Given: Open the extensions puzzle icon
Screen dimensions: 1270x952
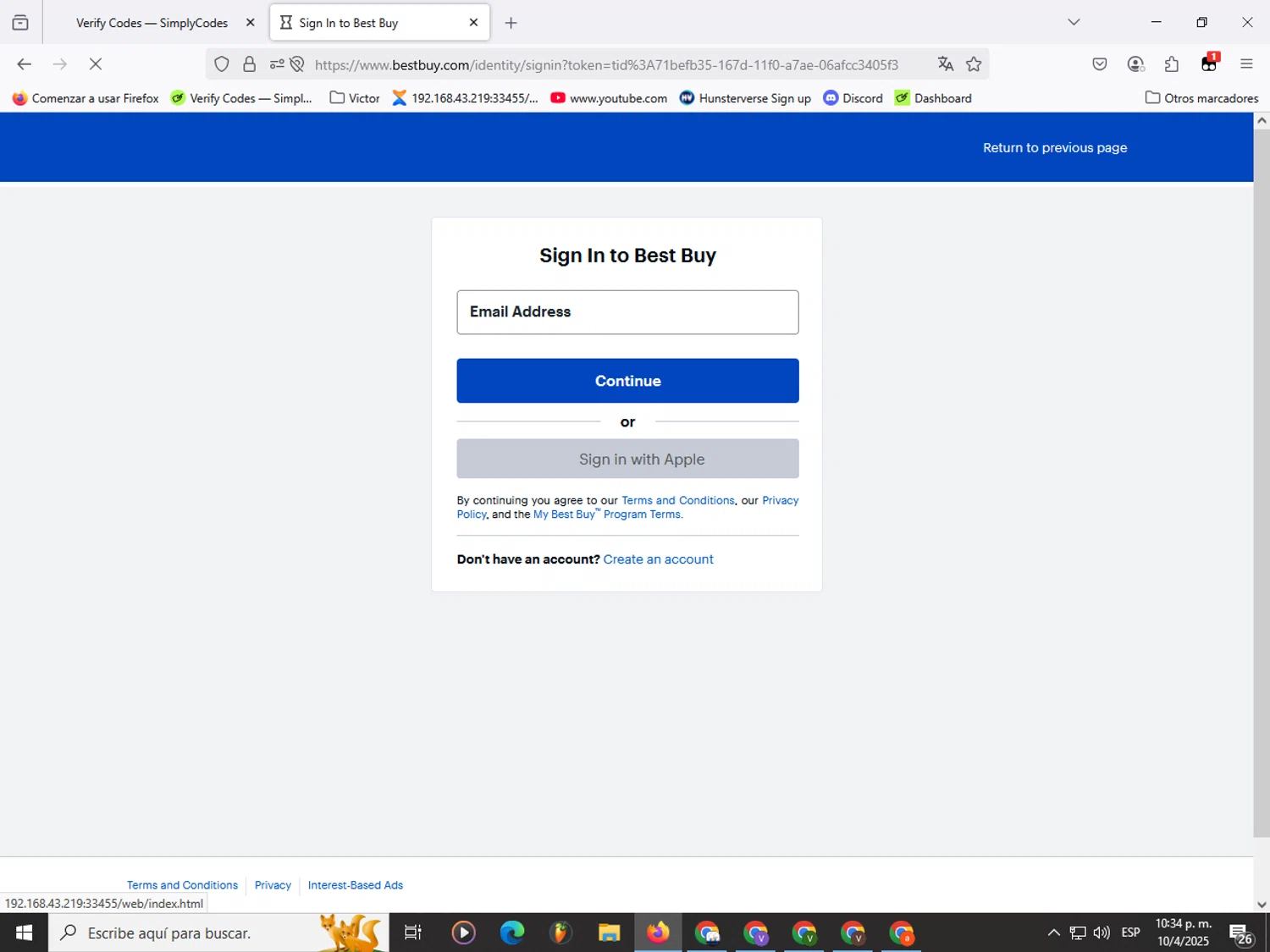Looking at the screenshot, I should (x=1172, y=64).
